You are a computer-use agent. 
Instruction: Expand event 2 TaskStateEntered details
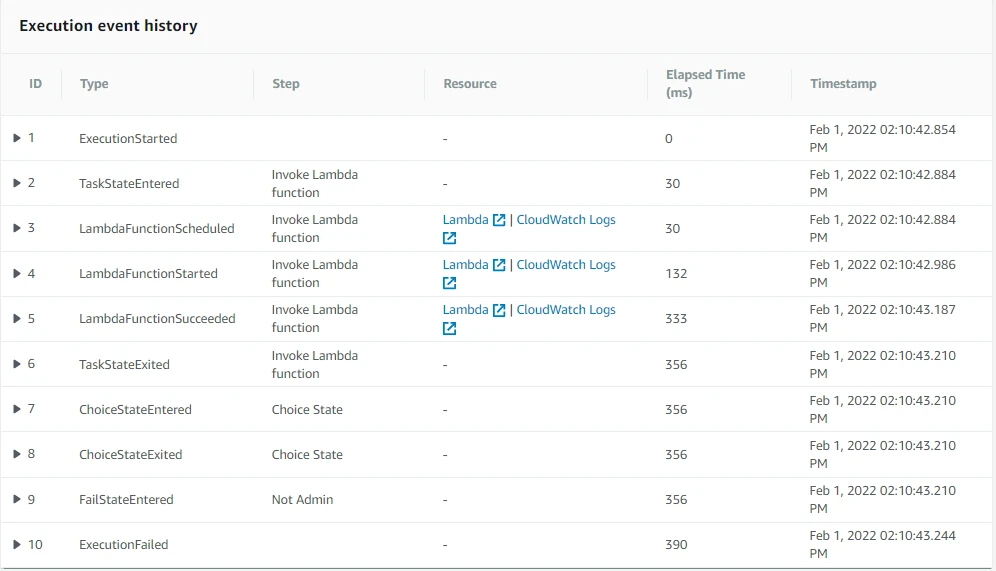click(x=17, y=183)
